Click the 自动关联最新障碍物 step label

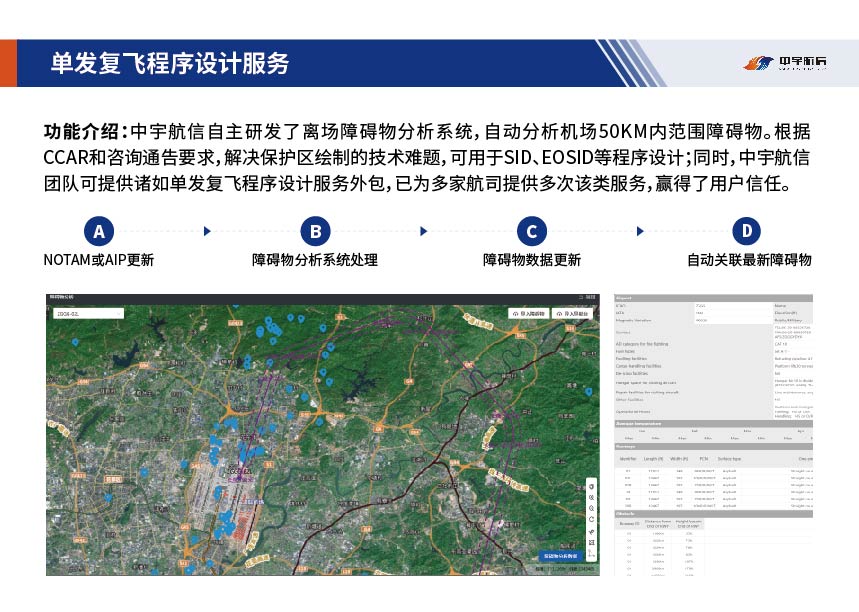click(x=749, y=260)
